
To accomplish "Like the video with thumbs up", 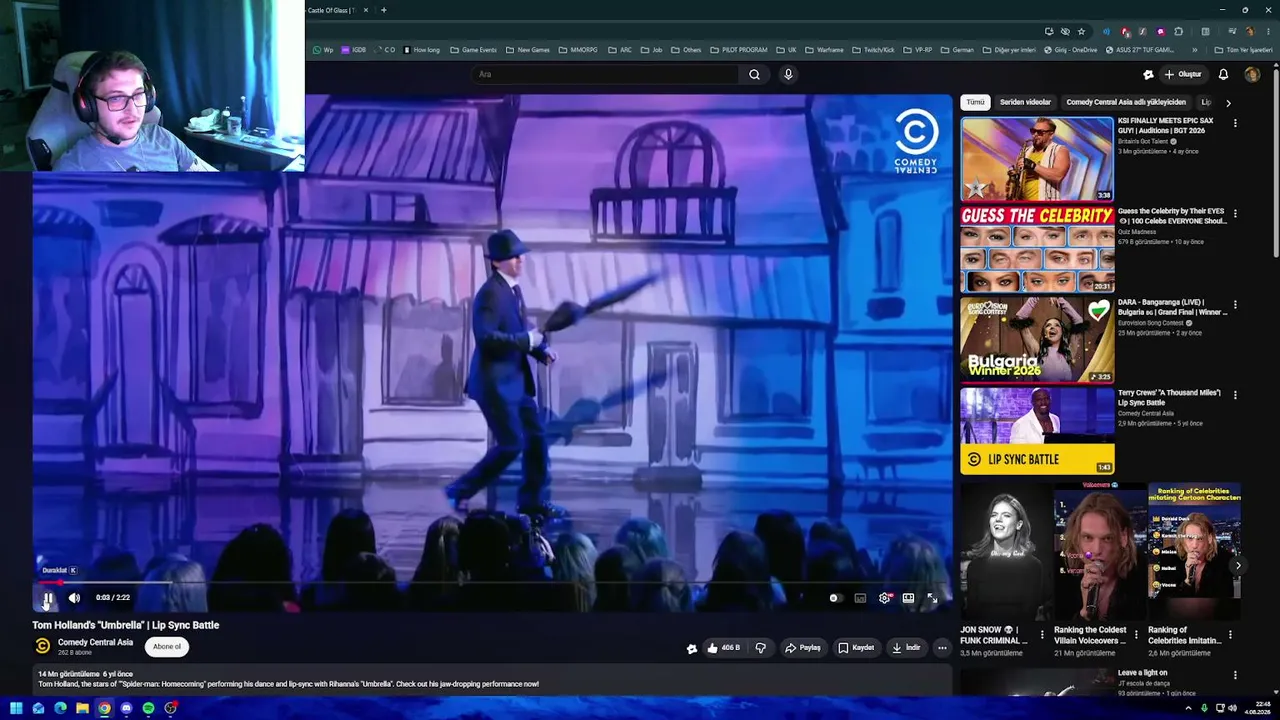I will point(725,648).
